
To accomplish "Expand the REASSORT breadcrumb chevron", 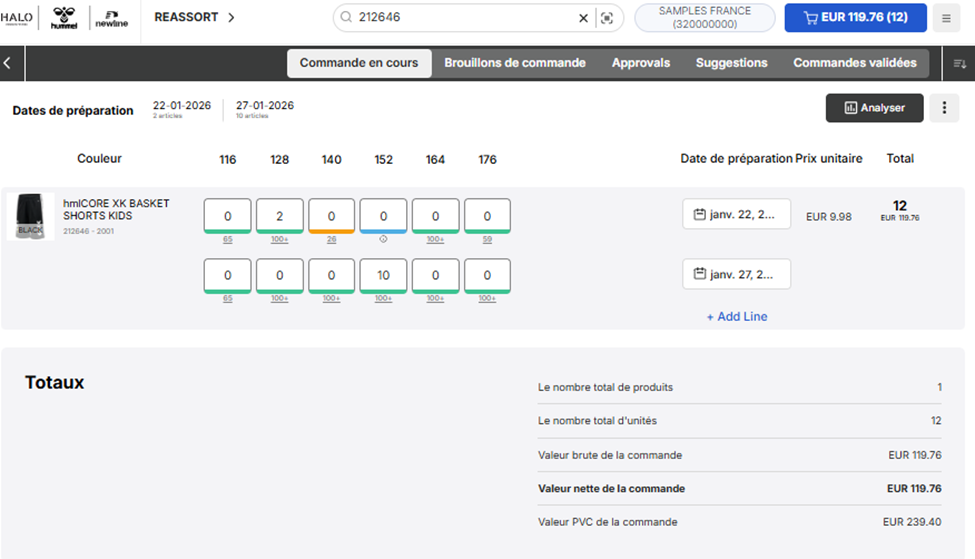I will [x=231, y=18].
